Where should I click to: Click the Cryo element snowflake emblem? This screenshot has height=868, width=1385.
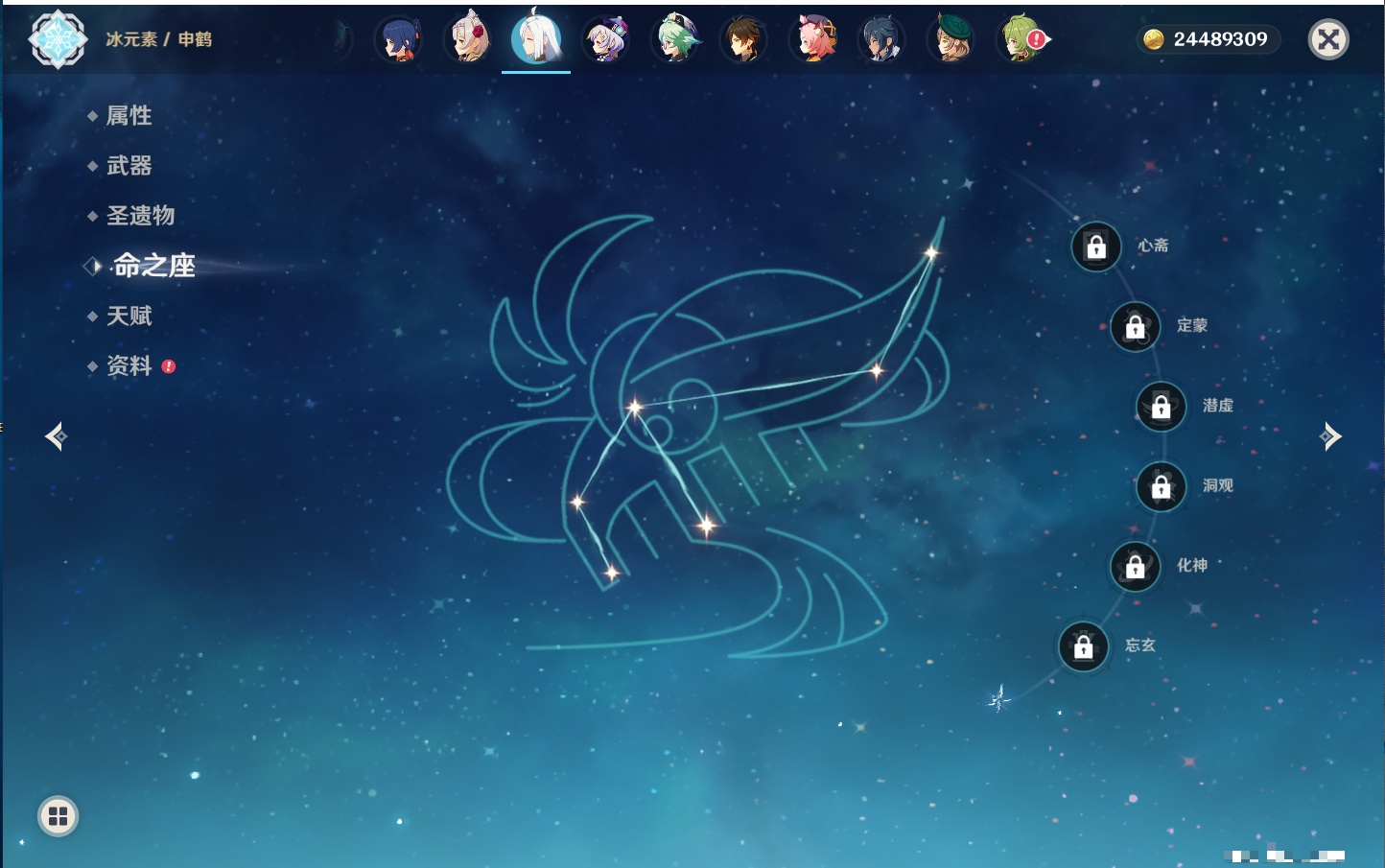tap(58, 39)
